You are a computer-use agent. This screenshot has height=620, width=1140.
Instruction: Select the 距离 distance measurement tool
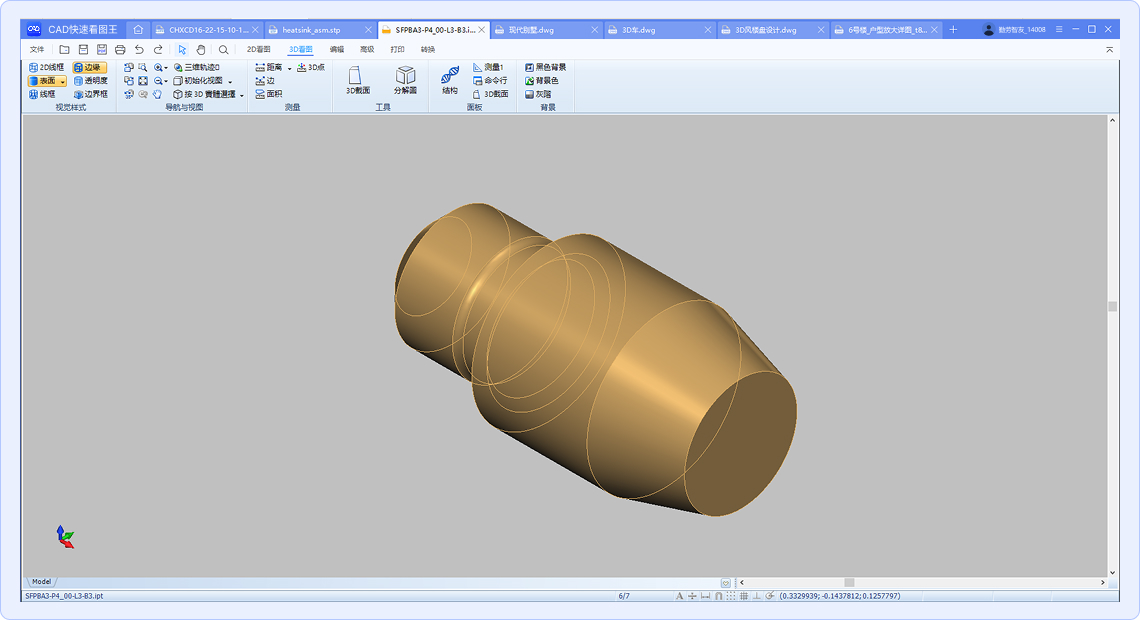(269, 67)
